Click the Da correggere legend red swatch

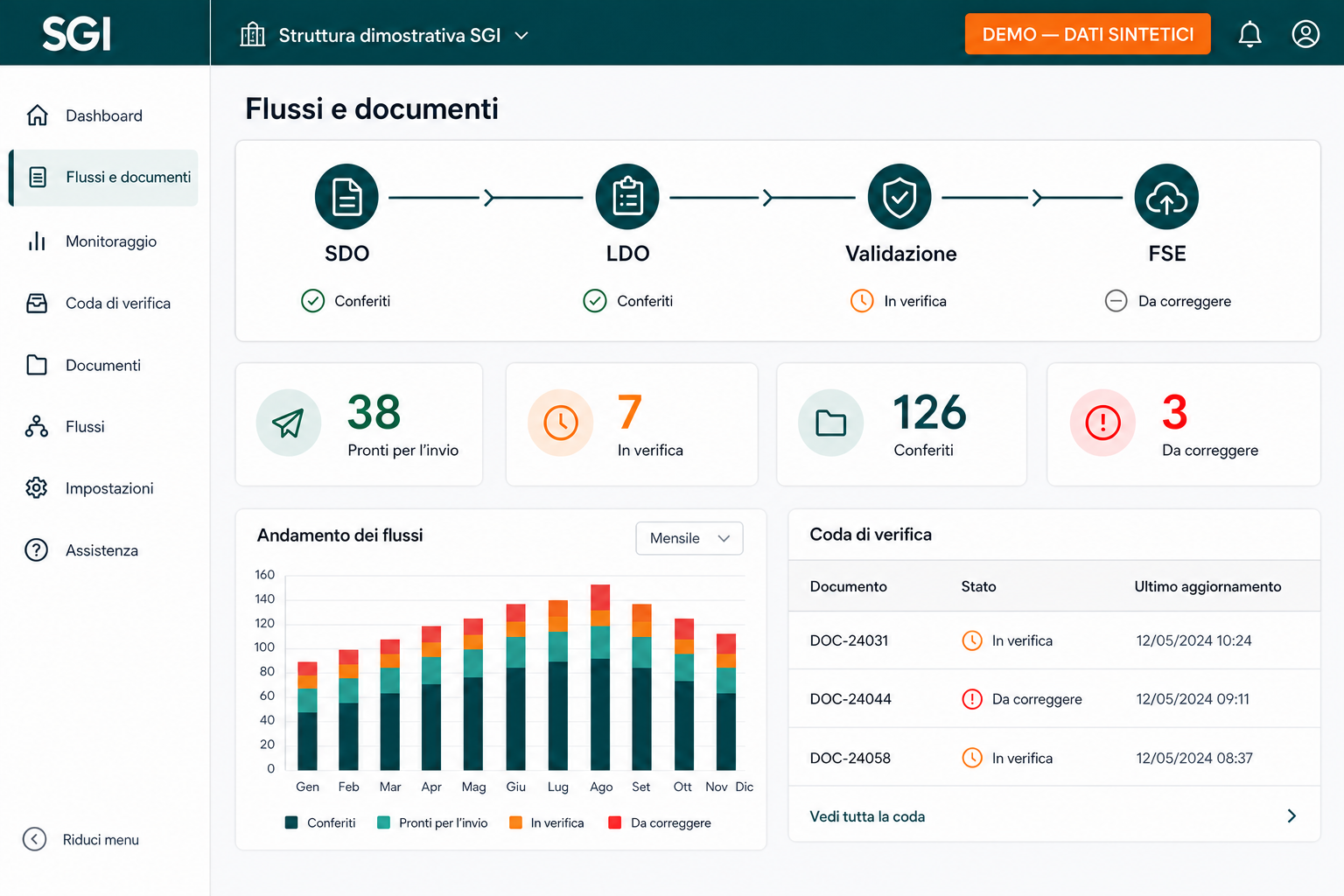pos(614,822)
